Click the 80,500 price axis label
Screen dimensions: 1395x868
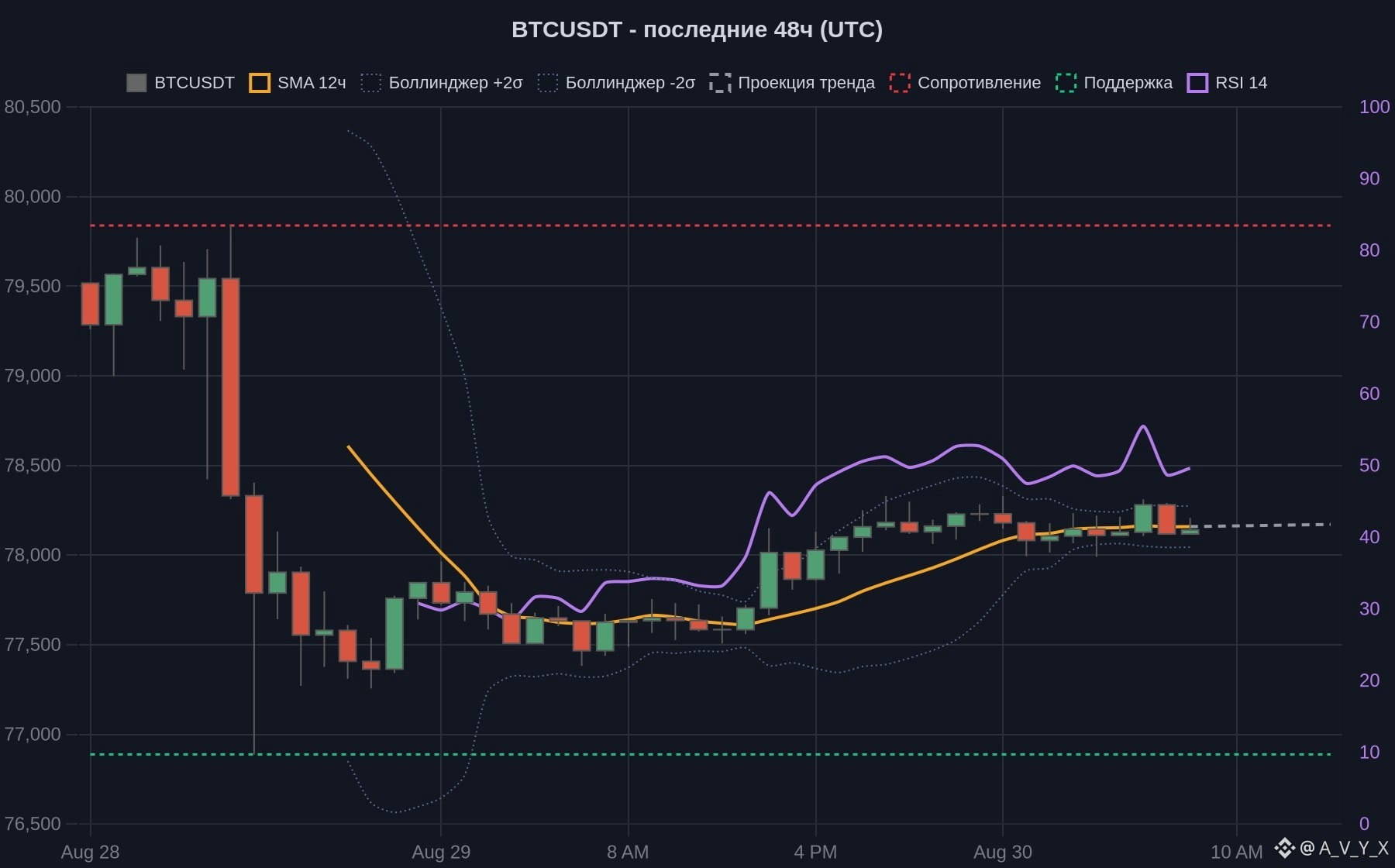click(33, 107)
